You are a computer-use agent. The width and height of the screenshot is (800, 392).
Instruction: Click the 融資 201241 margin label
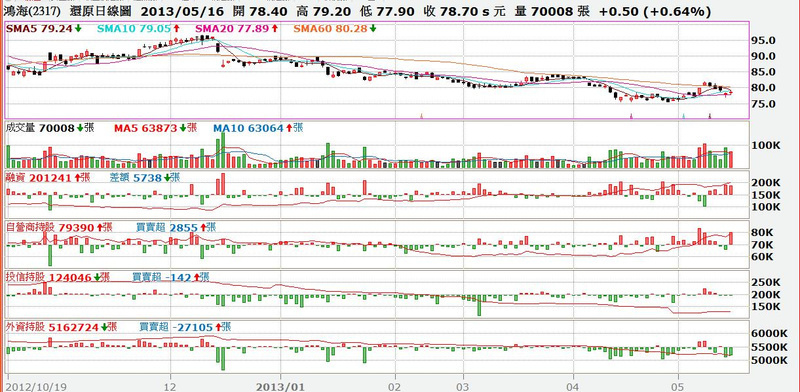(x=48, y=178)
